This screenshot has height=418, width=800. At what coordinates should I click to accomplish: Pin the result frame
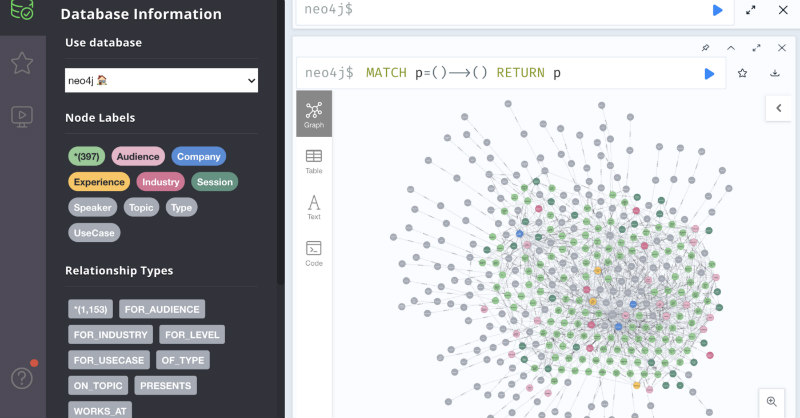pos(706,48)
